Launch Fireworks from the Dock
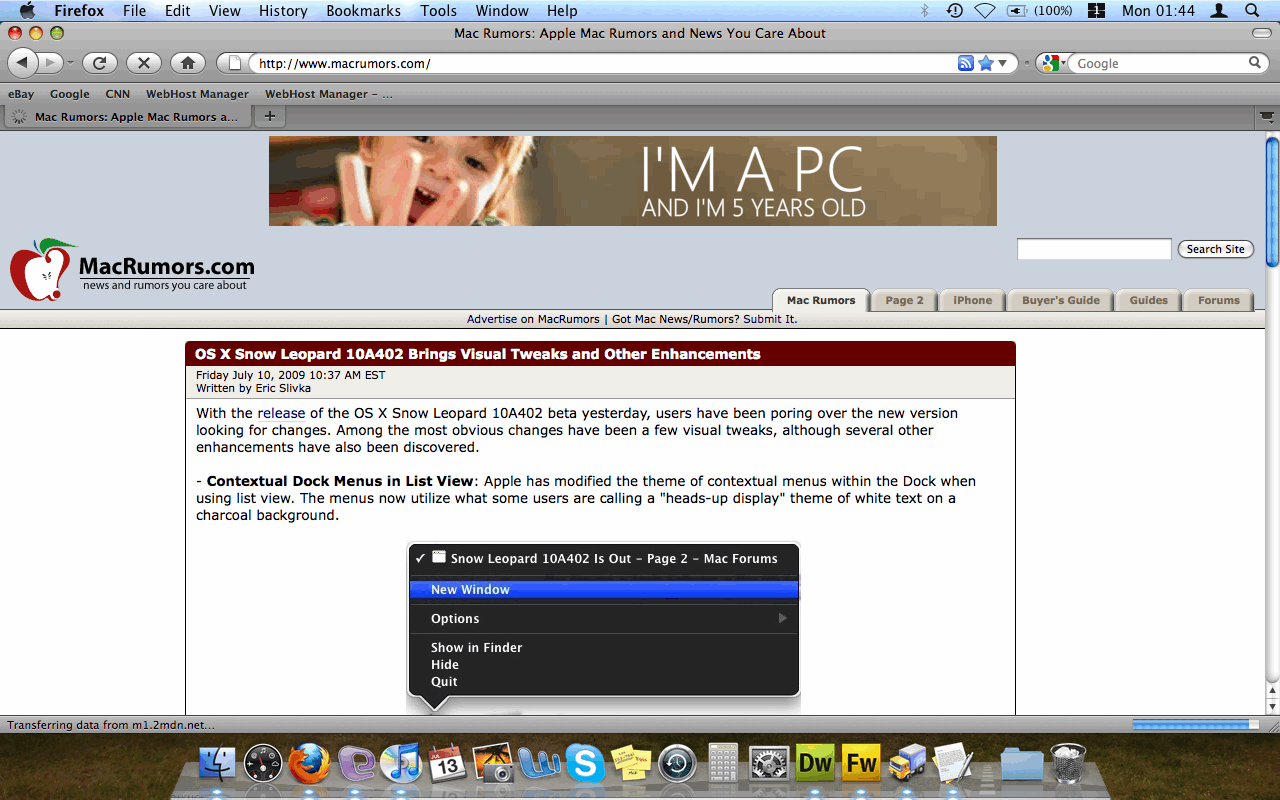Viewport: 1280px width, 800px height. point(861,764)
